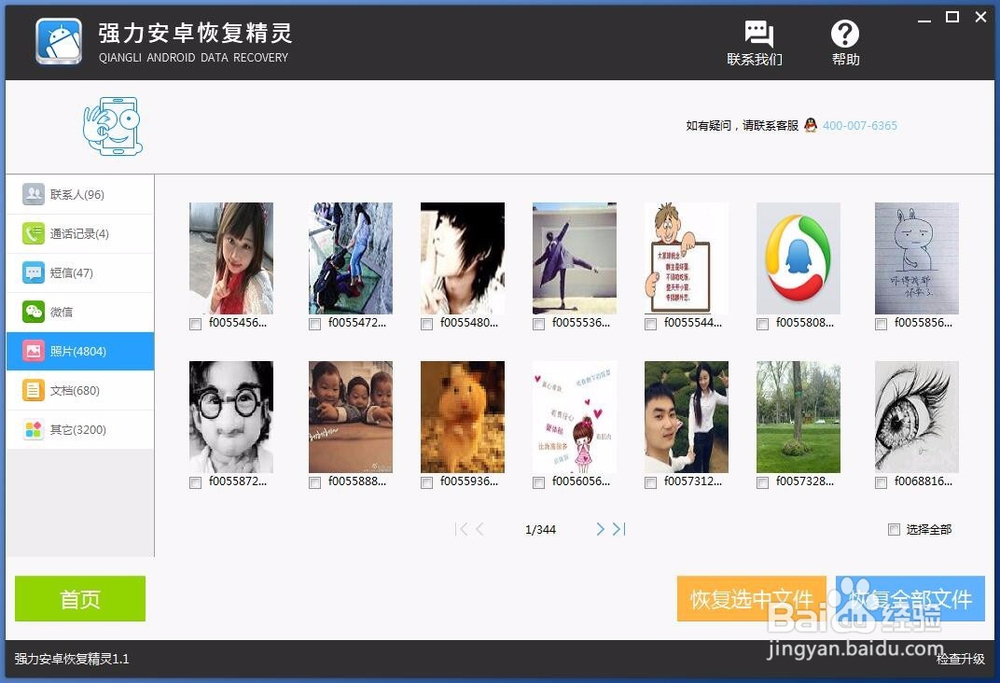Image resolution: width=1000 pixels, height=683 pixels.
Task: Tick the checkbox for f0057328
Action: pyautogui.click(x=762, y=483)
